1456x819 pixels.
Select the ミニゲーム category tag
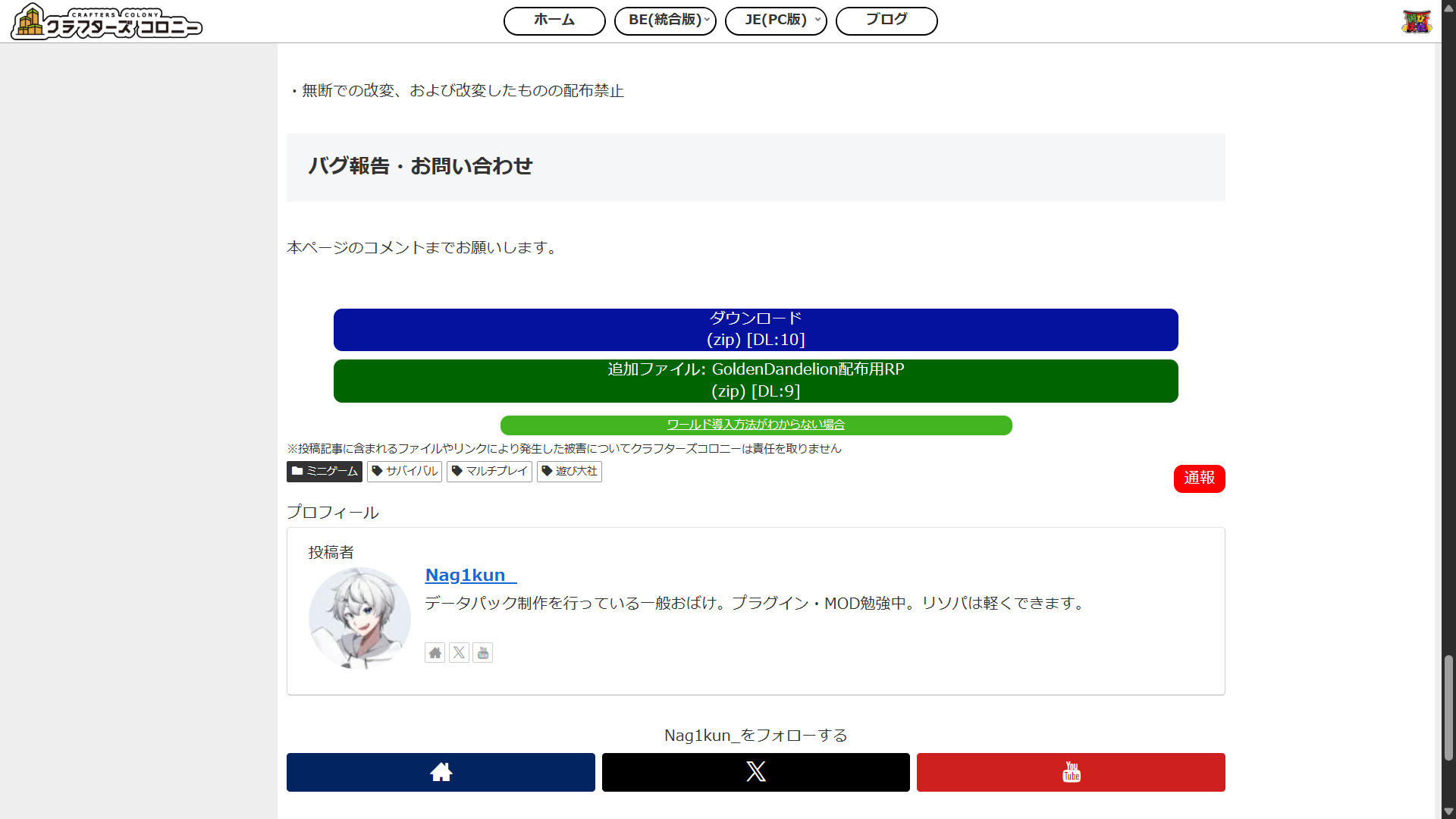coord(325,472)
